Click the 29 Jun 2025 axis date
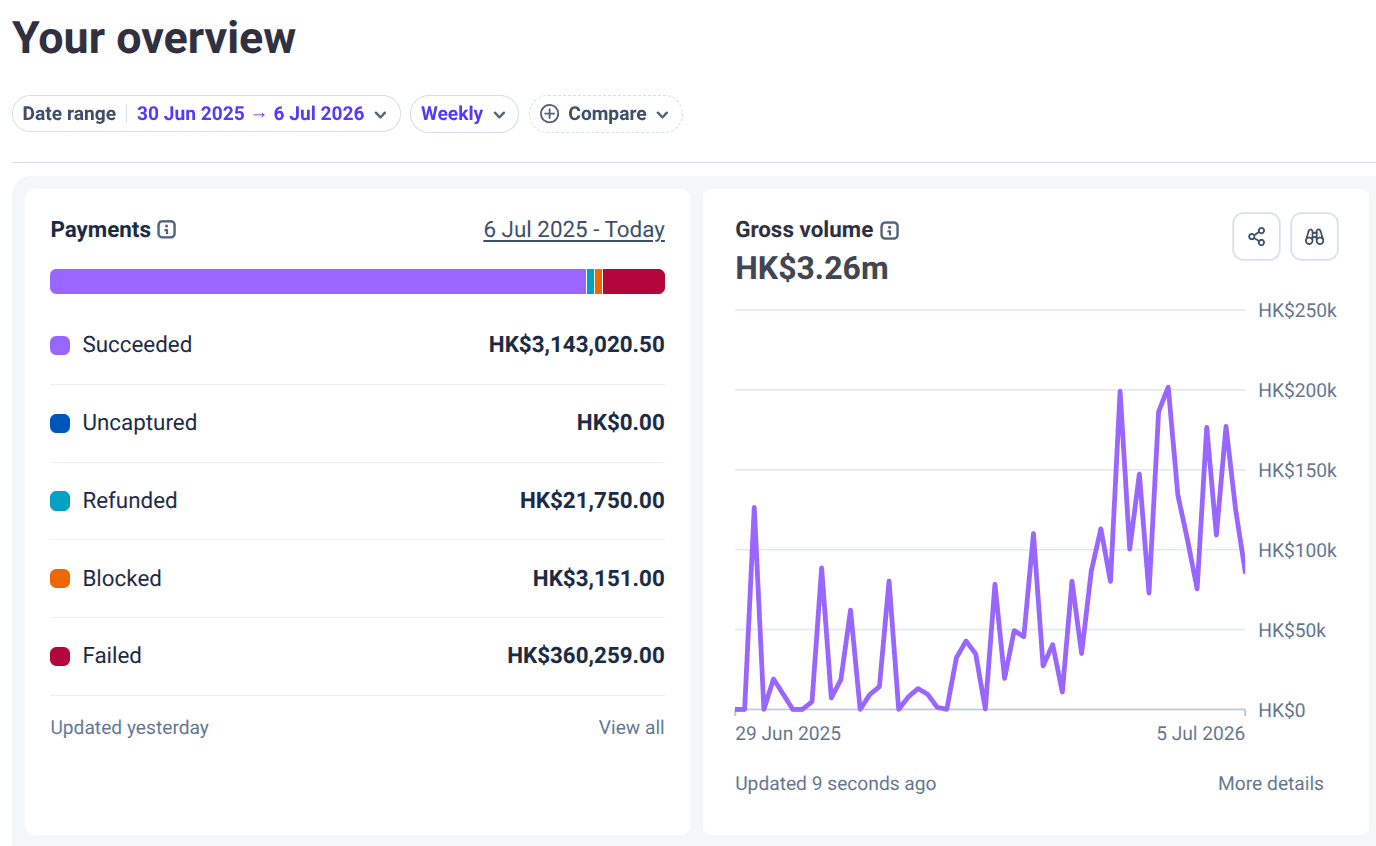This screenshot has width=1376, height=846. 788,734
